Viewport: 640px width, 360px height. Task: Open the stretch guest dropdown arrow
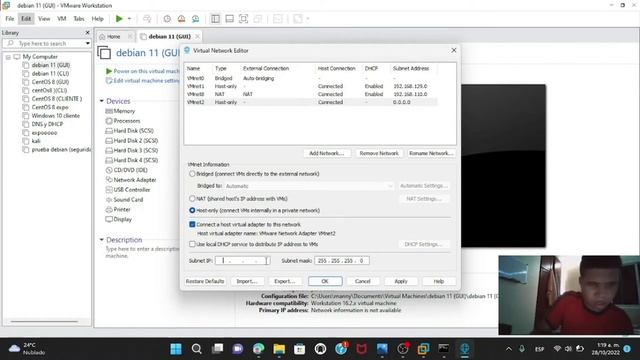pyautogui.click(x=308, y=19)
